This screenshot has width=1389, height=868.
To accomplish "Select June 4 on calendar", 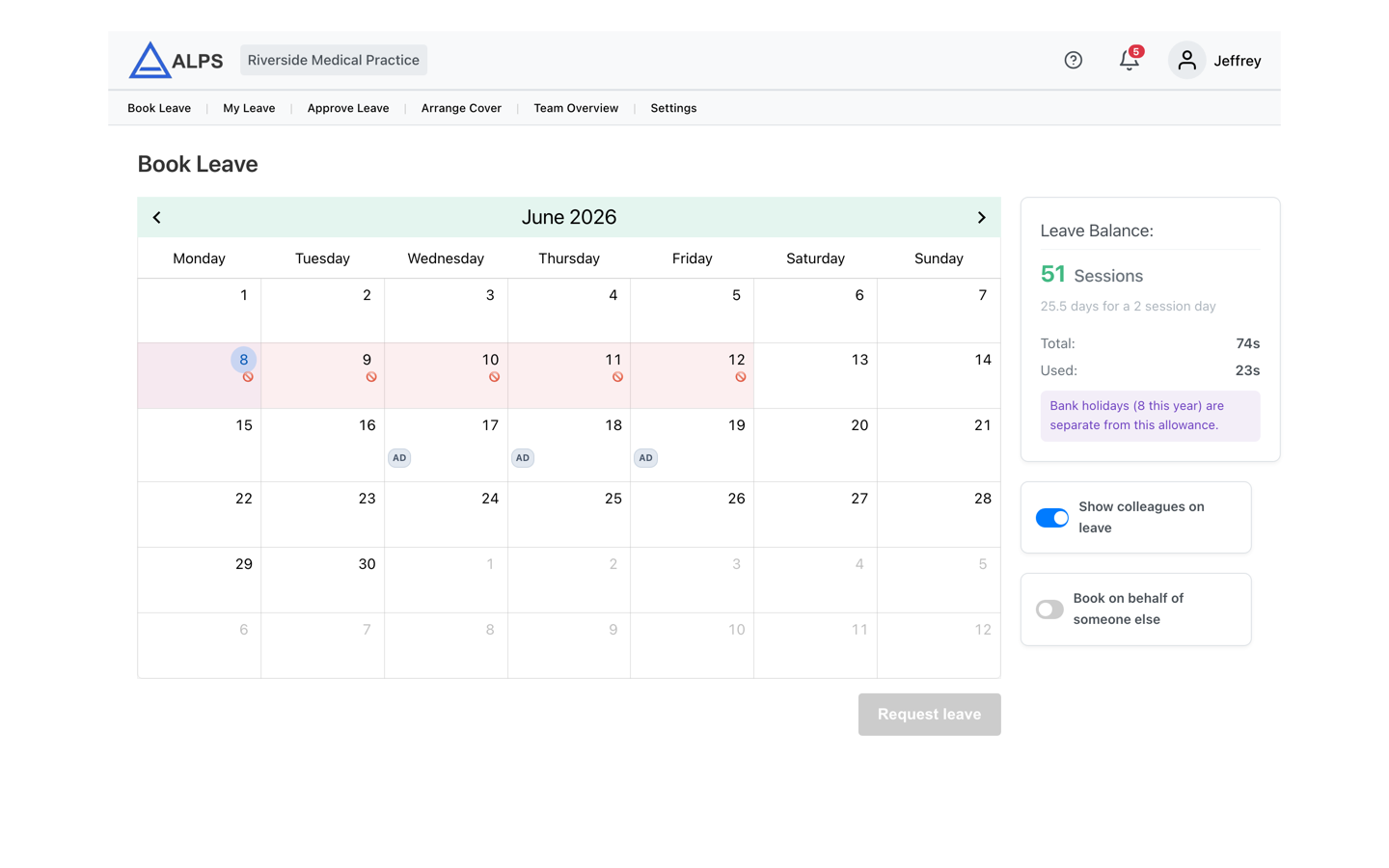I will (x=569, y=311).
